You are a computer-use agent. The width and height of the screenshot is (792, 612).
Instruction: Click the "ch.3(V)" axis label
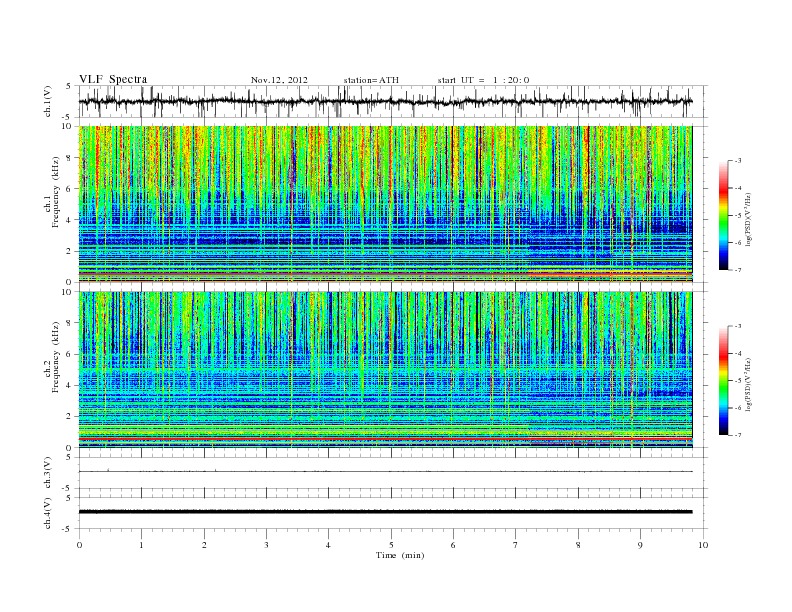click(x=48, y=473)
